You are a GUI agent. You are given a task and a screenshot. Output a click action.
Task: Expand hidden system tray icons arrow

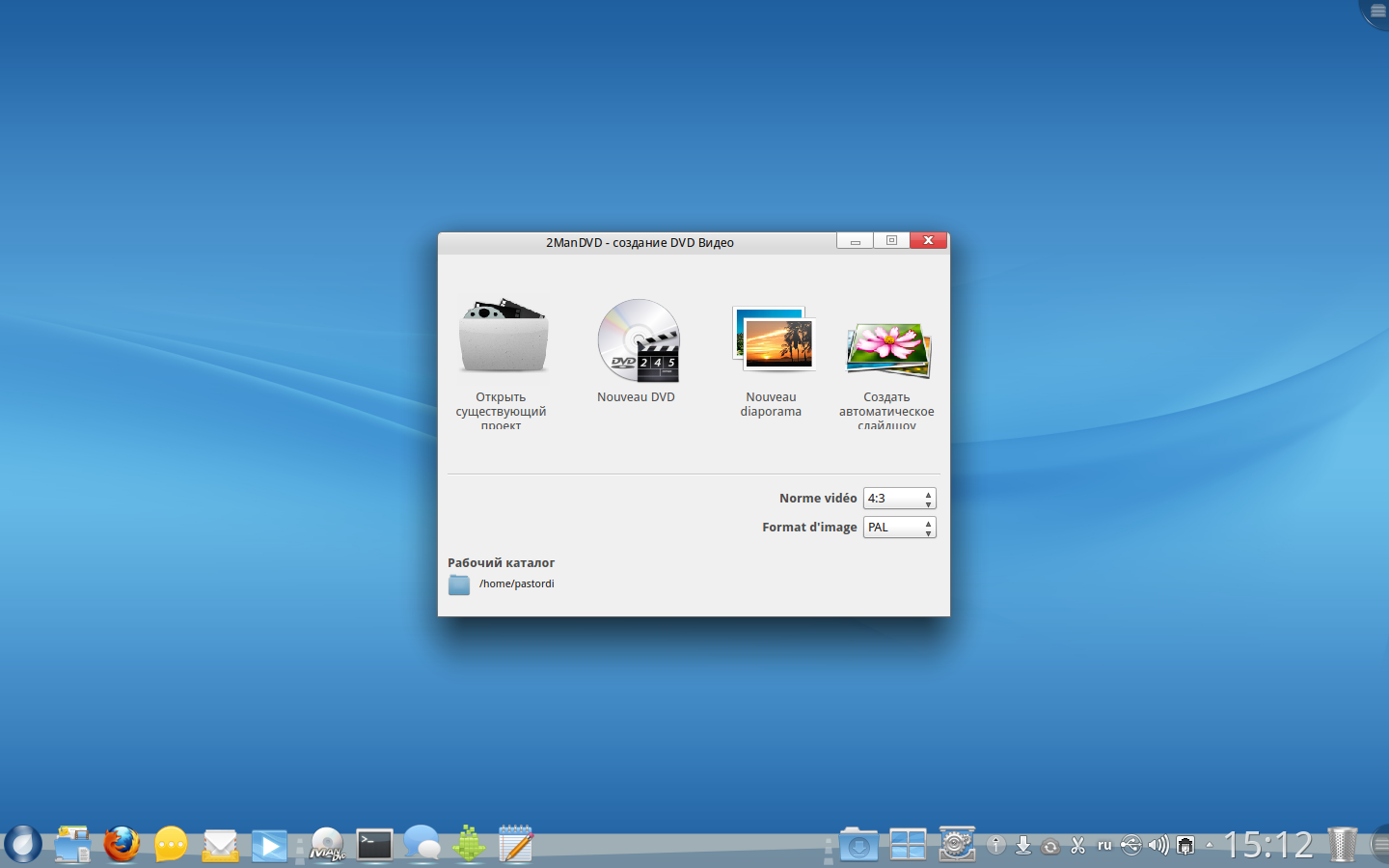tap(1210, 846)
